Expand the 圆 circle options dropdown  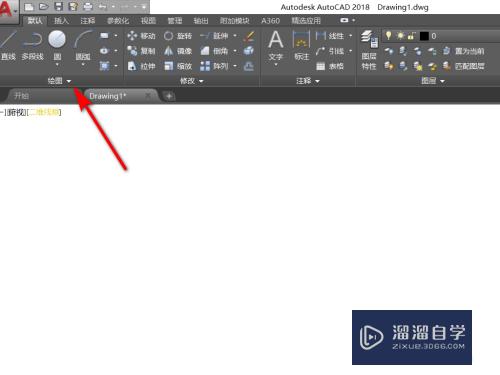click(x=57, y=65)
